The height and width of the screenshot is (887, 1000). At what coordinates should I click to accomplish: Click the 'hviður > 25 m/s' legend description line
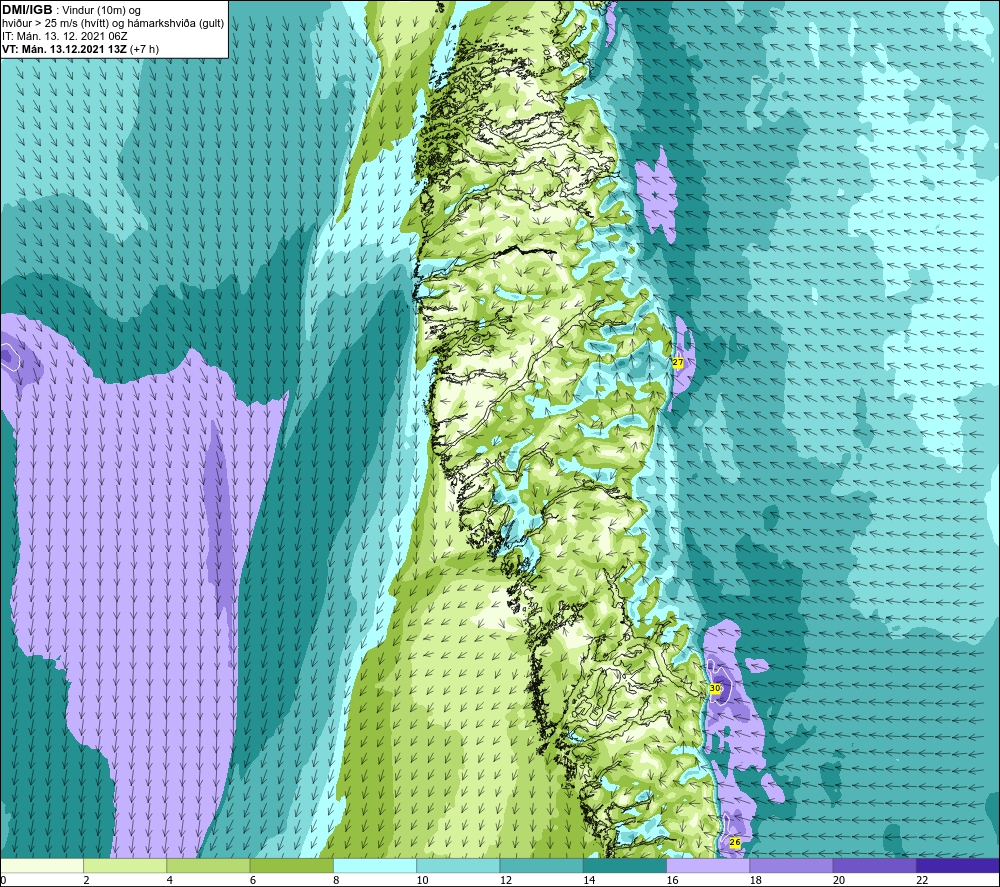pos(114,24)
